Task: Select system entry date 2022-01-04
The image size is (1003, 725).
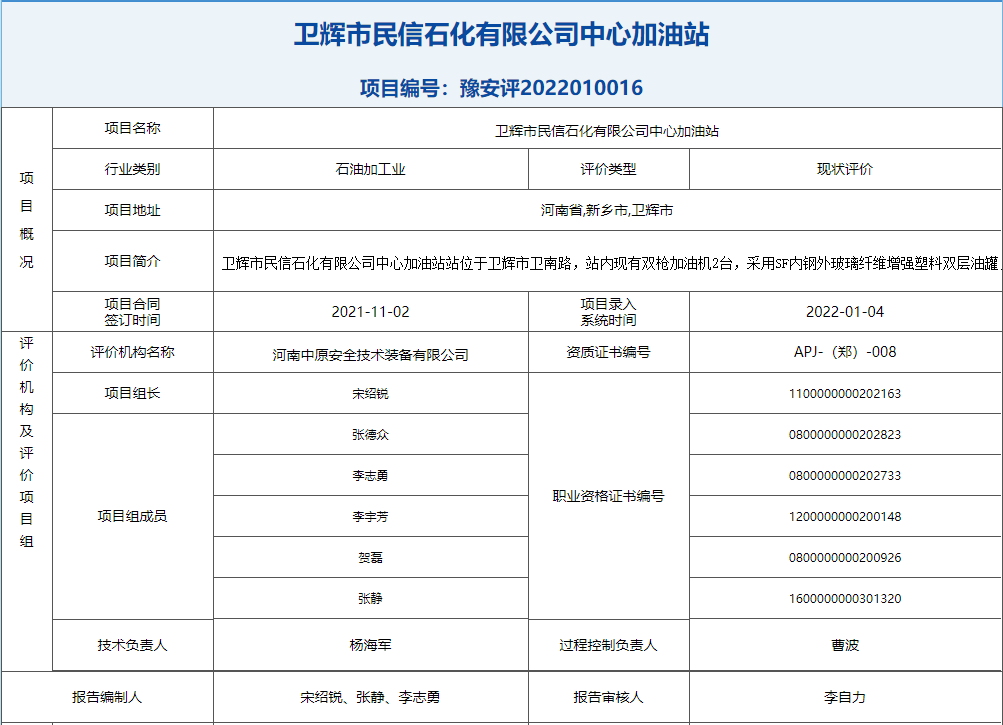Action: point(845,312)
